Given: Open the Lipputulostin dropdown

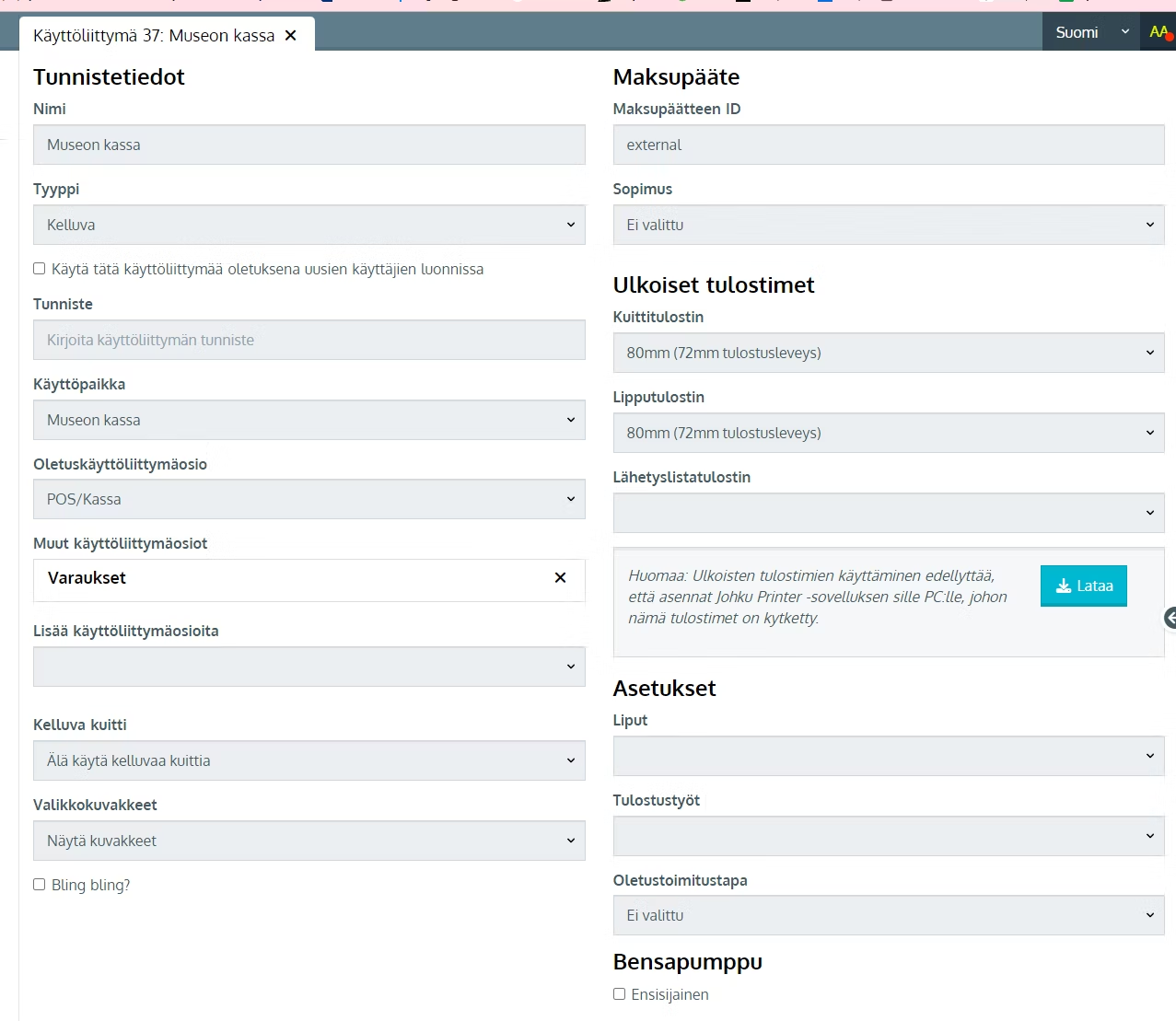Looking at the screenshot, I should point(889,433).
